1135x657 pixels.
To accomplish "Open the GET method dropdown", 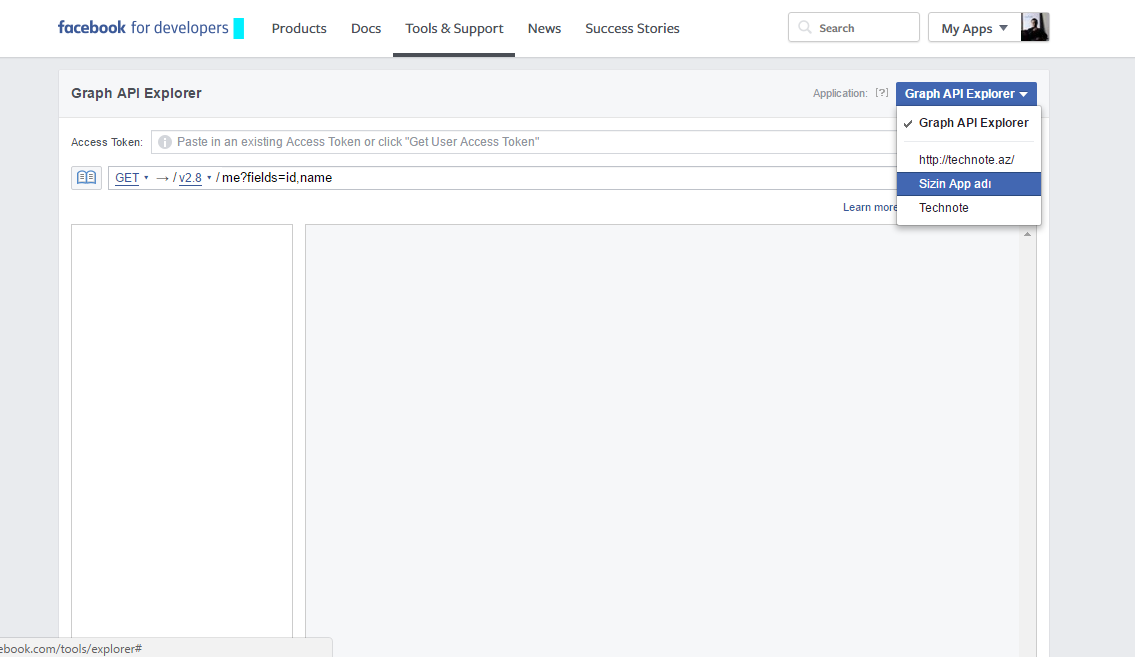I will coord(131,178).
